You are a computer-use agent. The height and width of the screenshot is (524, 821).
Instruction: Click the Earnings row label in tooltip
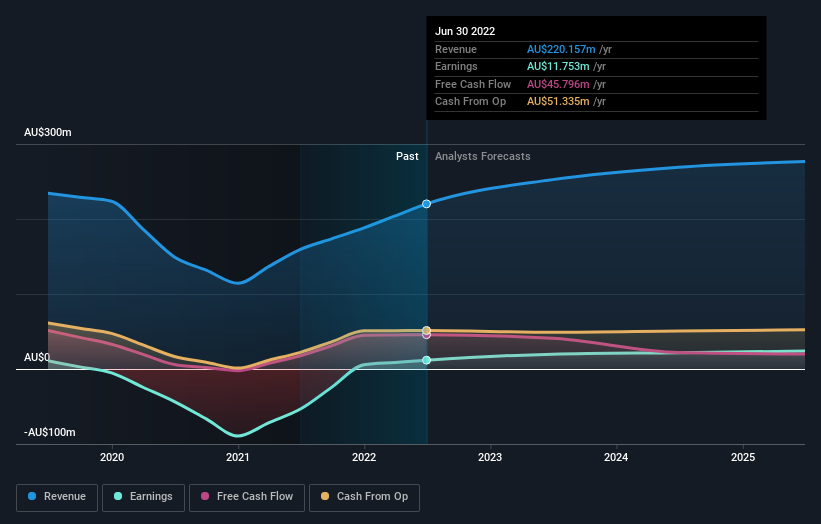(456, 66)
